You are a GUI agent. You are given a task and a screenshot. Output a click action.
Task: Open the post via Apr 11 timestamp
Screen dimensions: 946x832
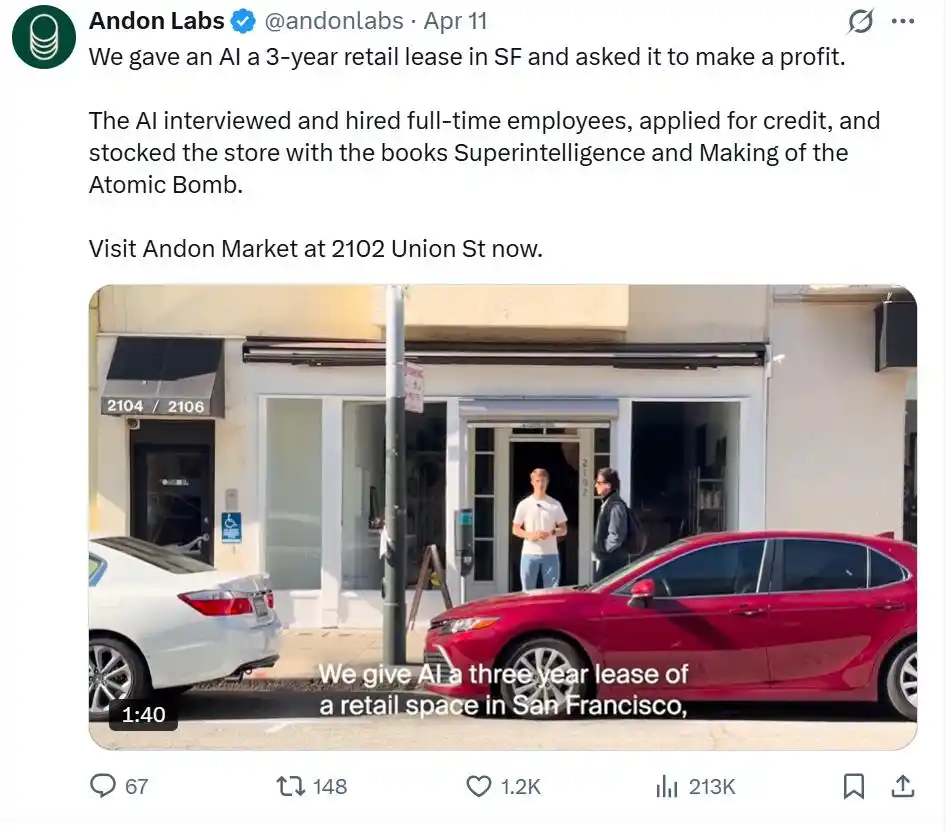pyautogui.click(x=456, y=20)
